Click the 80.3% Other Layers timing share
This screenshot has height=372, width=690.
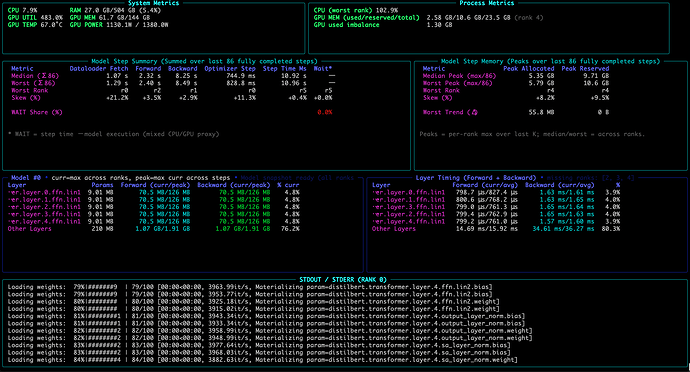pyautogui.click(x=611, y=229)
